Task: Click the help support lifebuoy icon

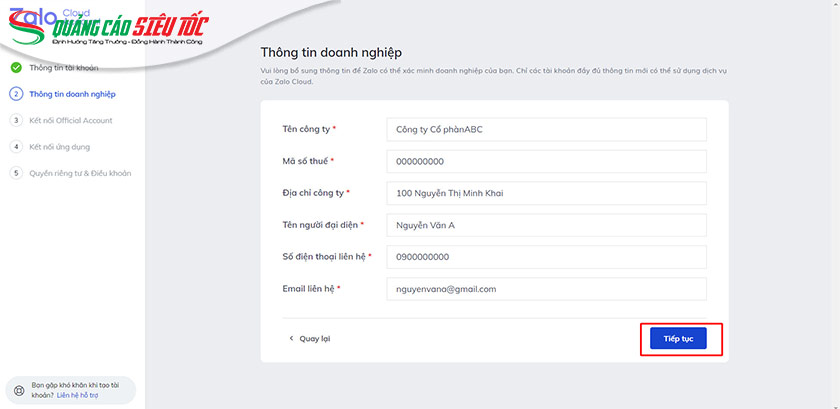Action: tap(18, 390)
